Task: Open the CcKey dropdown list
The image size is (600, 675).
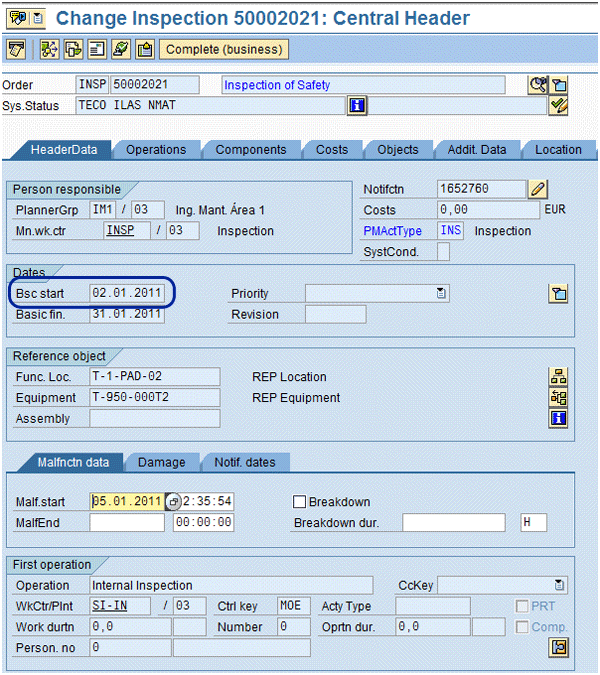Action: tap(560, 585)
